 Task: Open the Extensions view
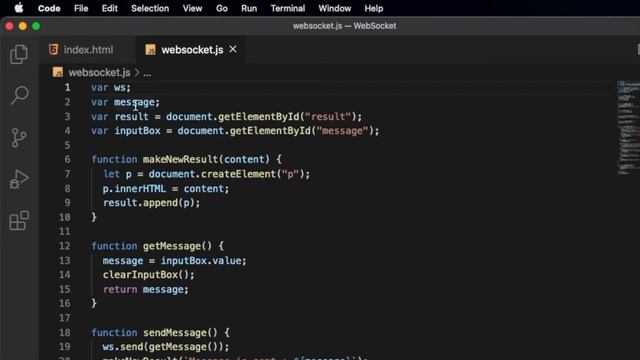(19, 221)
